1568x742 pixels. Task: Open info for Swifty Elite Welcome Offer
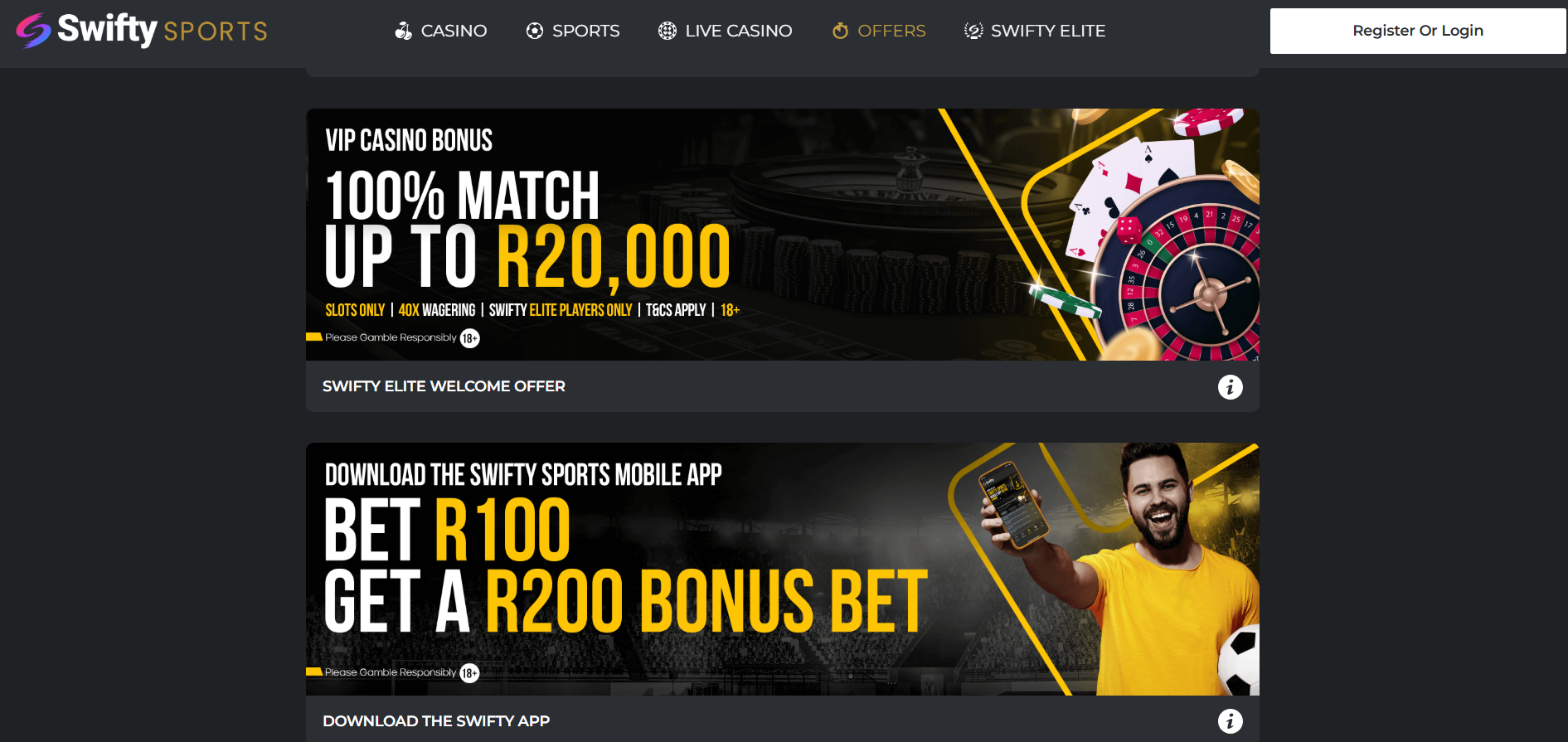tap(1231, 386)
